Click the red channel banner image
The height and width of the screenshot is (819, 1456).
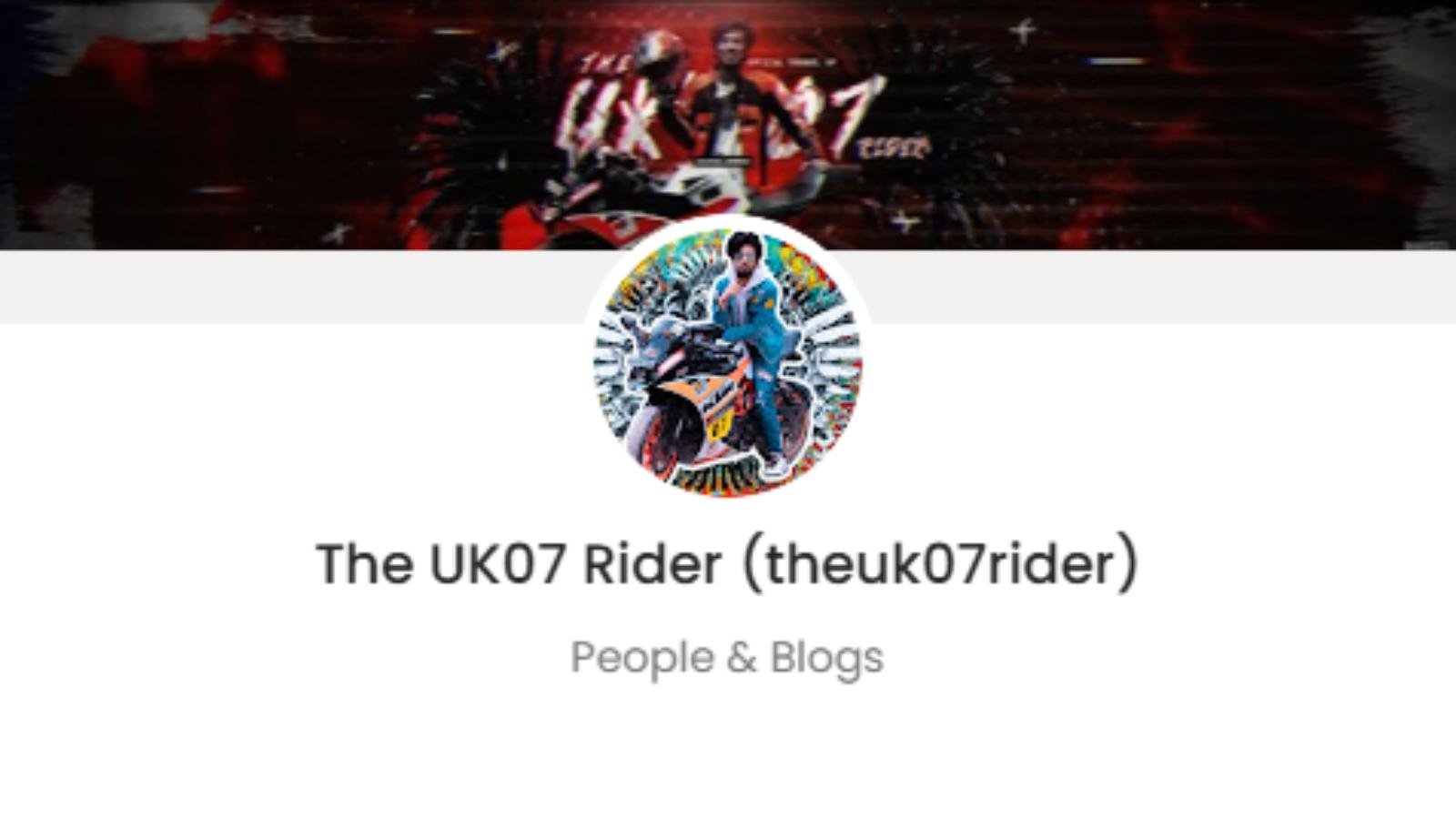728,125
